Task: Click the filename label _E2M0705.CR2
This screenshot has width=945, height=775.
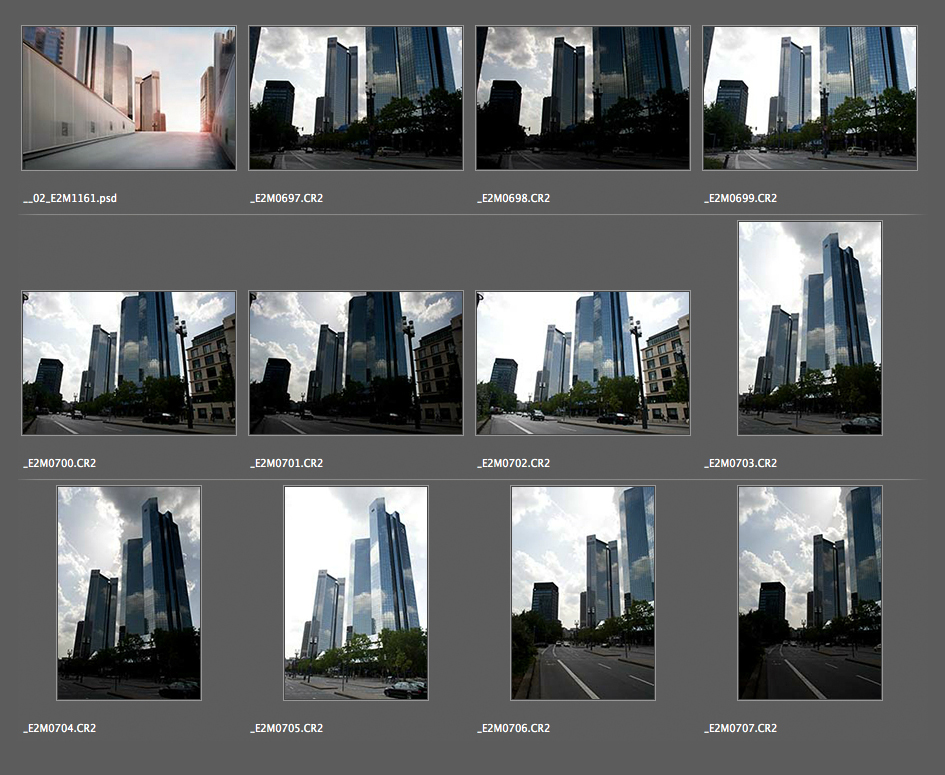Action: (x=286, y=728)
